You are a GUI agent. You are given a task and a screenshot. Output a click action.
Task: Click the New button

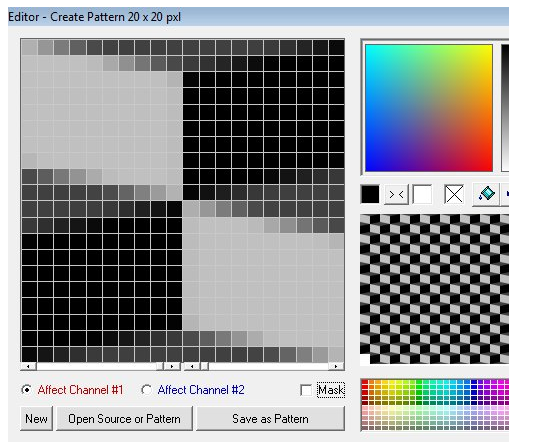pos(36,419)
